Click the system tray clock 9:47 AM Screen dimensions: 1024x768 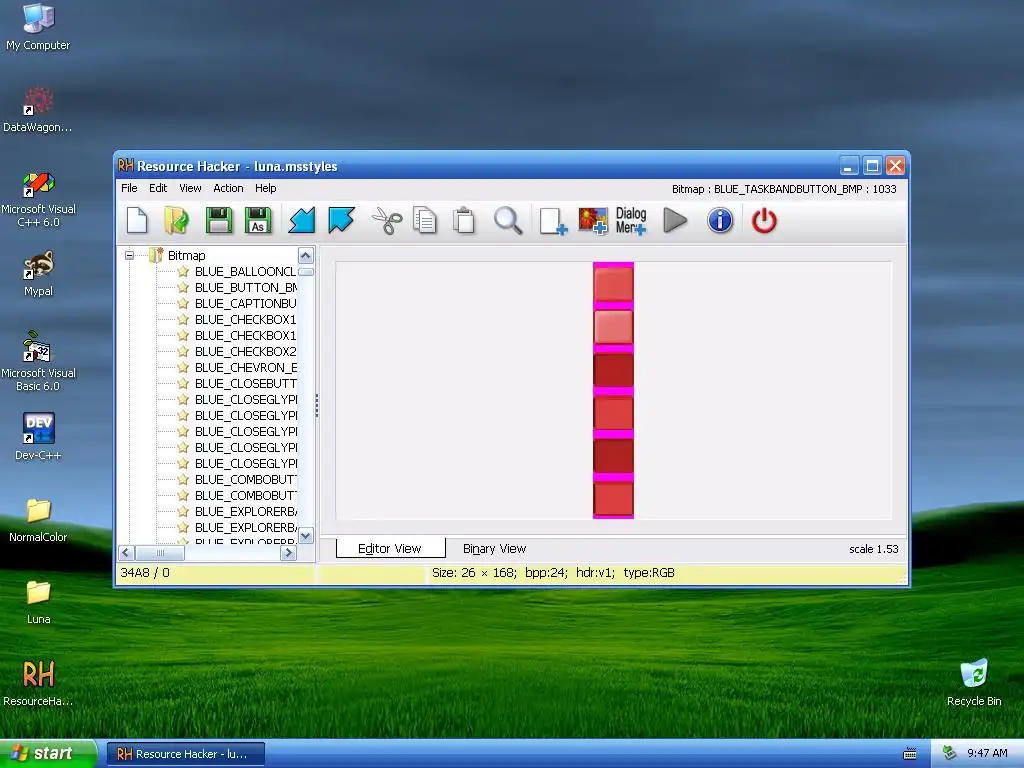pyautogui.click(x=987, y=753)
